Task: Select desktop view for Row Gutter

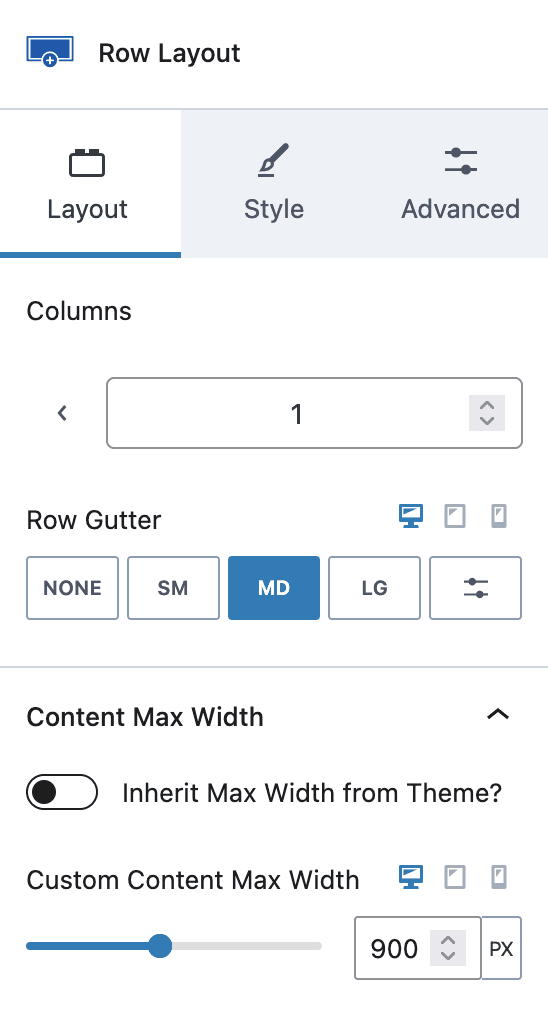Action: pyautogui.click(x=411, y=517)
